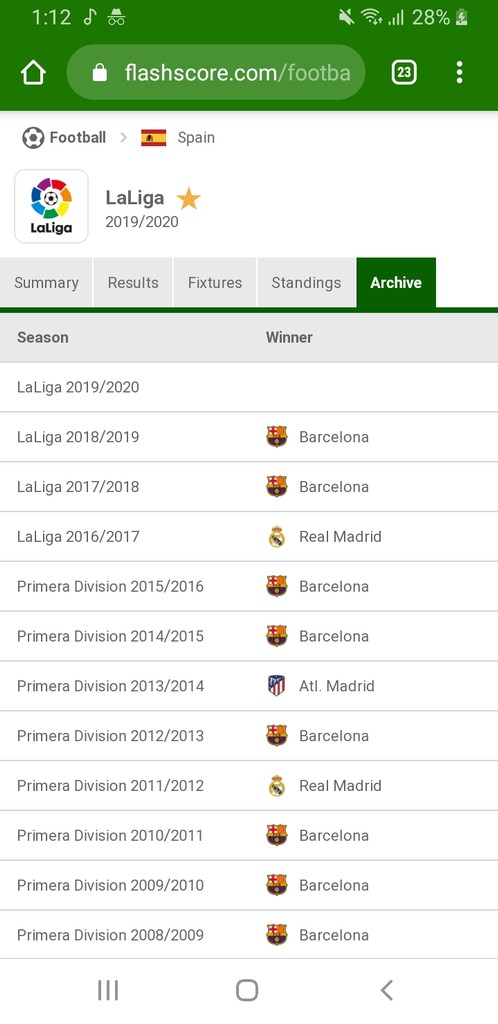Tap Barcelona crest in 2018/2019 row
Viewport: 498px width, 1024px height.
(277, 437)
